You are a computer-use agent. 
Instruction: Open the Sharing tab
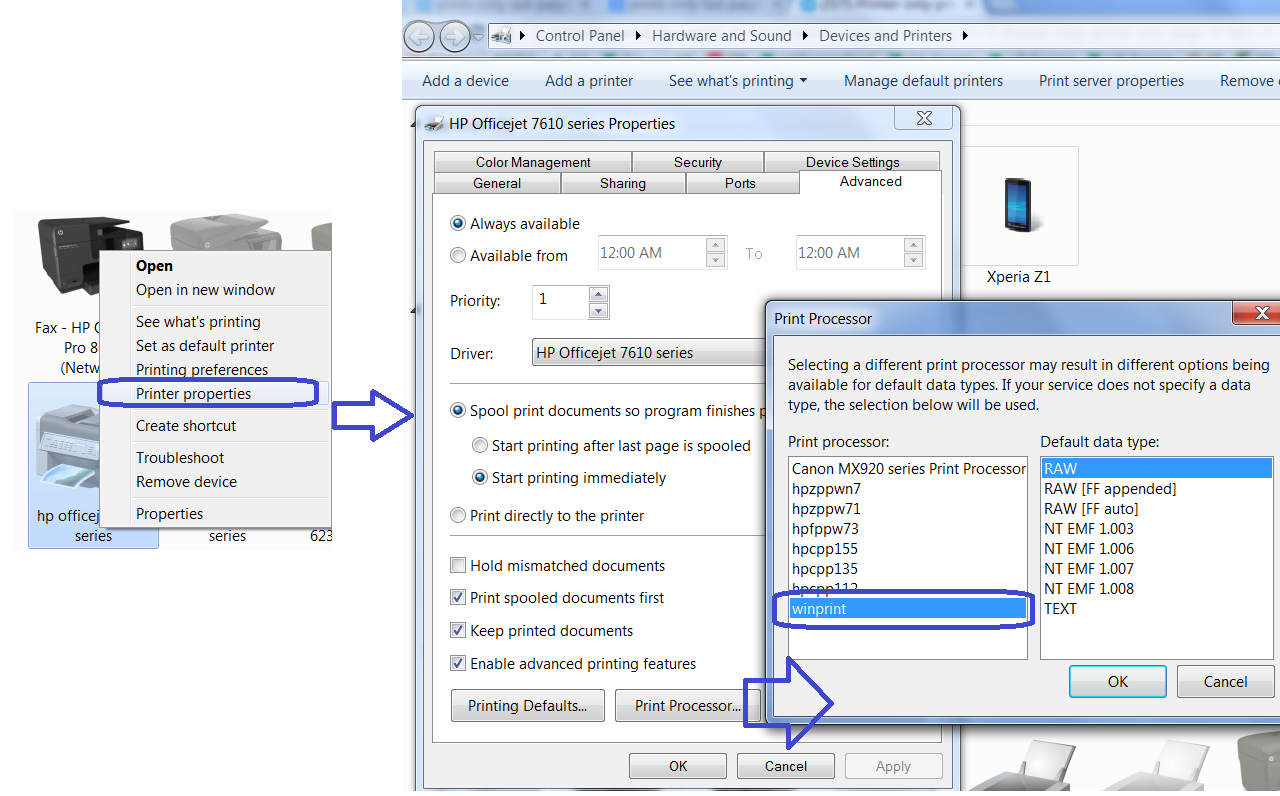(x=623, y=183)
